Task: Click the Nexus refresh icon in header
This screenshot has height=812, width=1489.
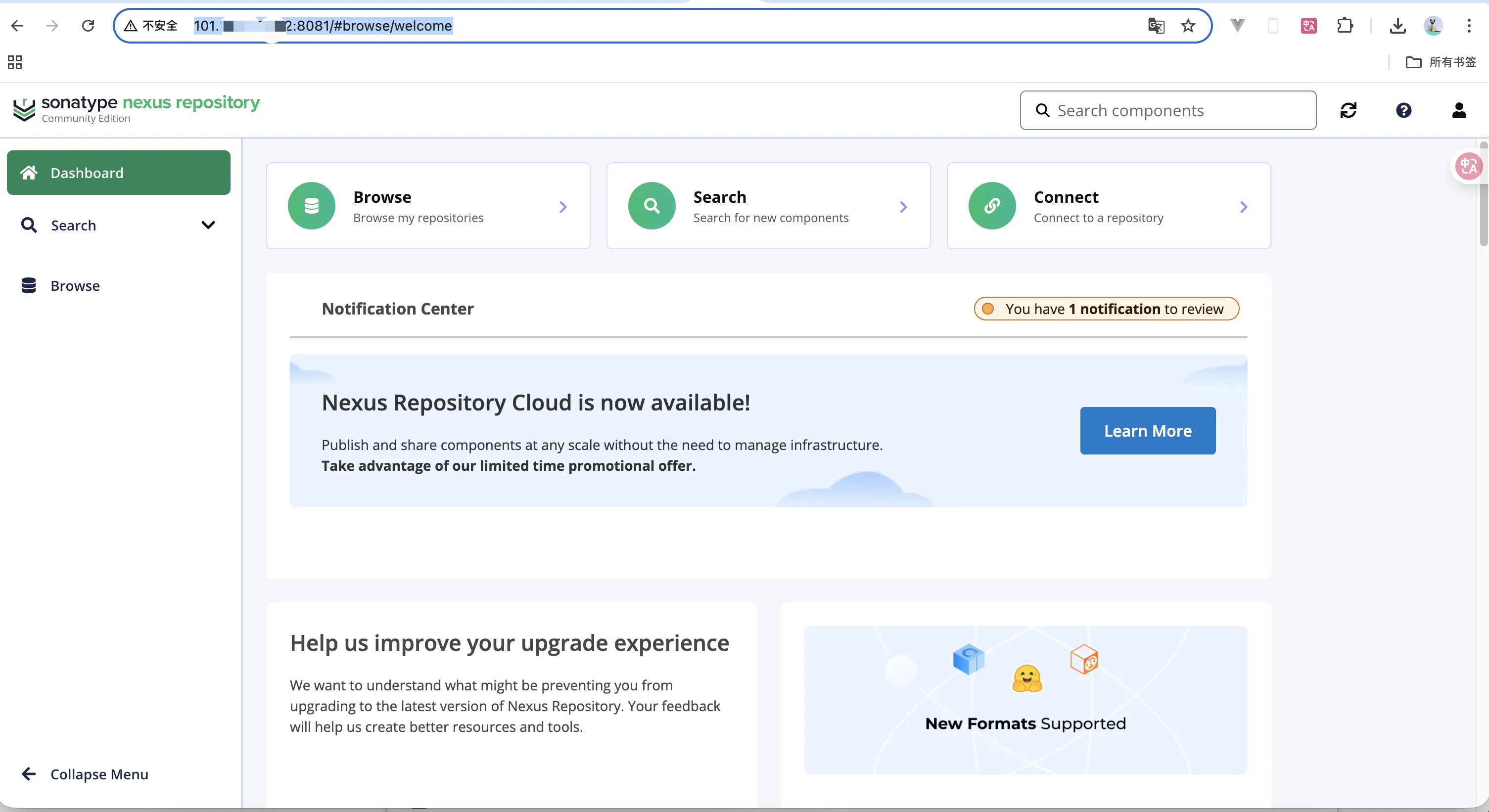Action: [x=1348, y=110]
